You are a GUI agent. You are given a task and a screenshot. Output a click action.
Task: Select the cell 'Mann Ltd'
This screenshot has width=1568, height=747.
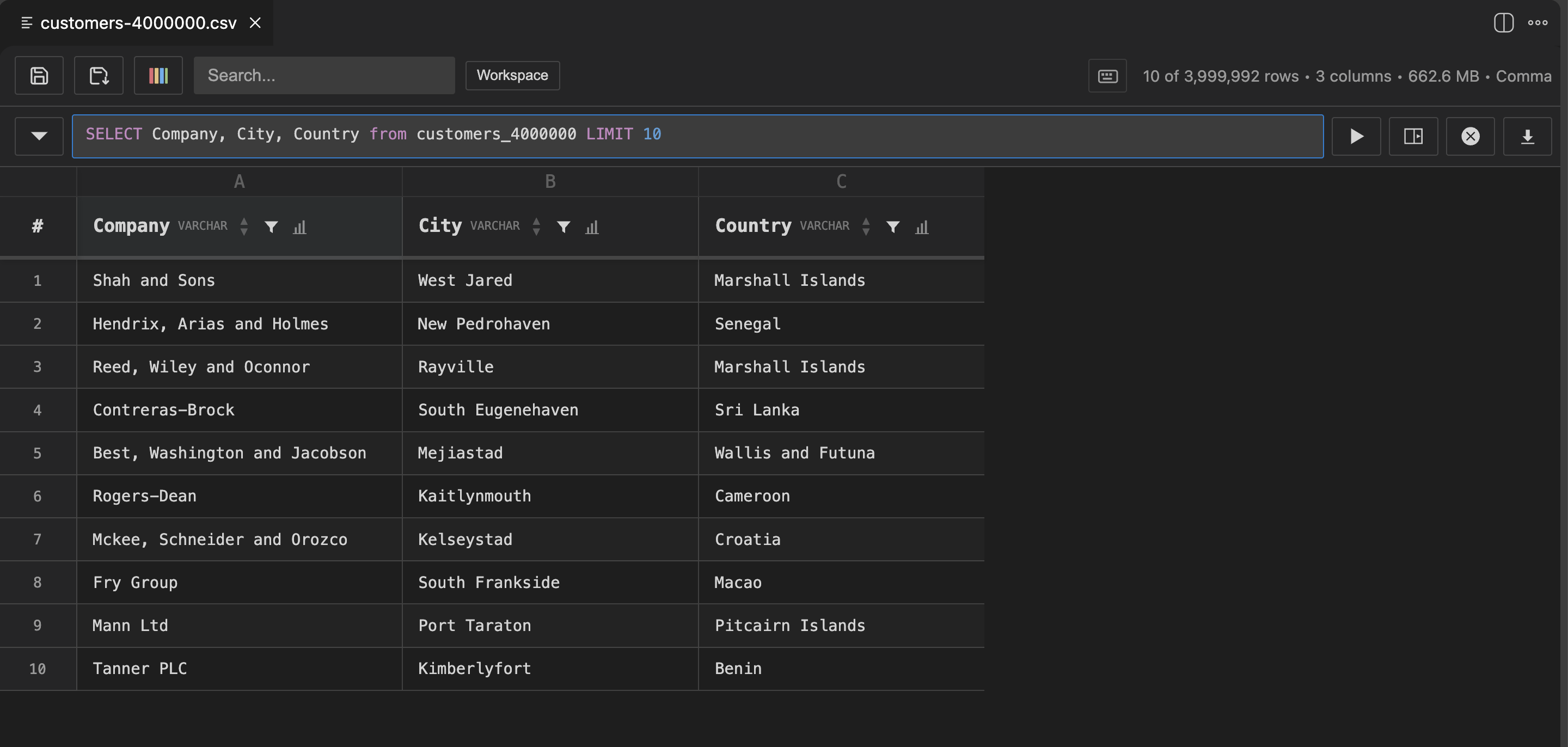click(239, 626)
